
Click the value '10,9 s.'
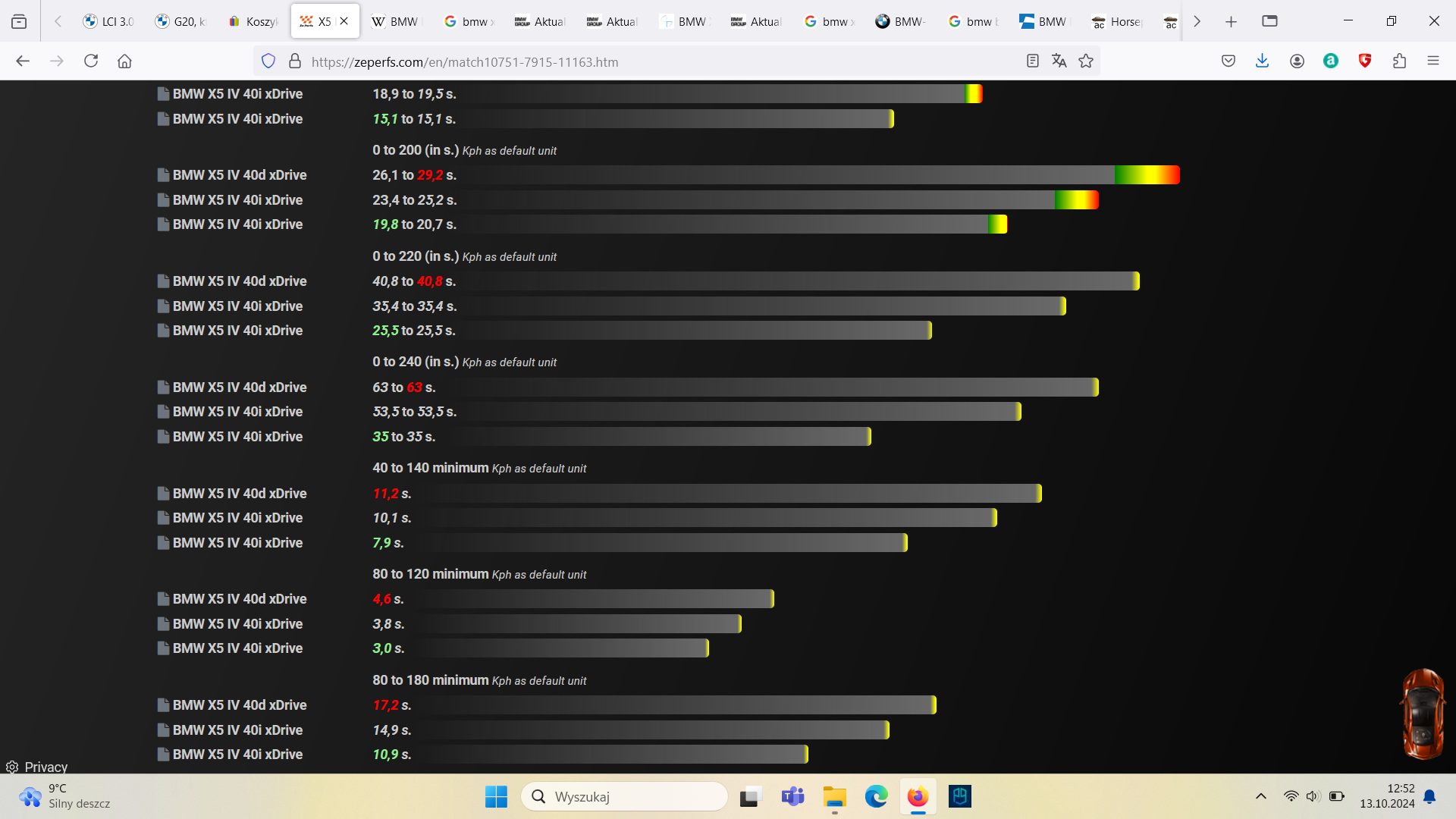tap(391, 755)
